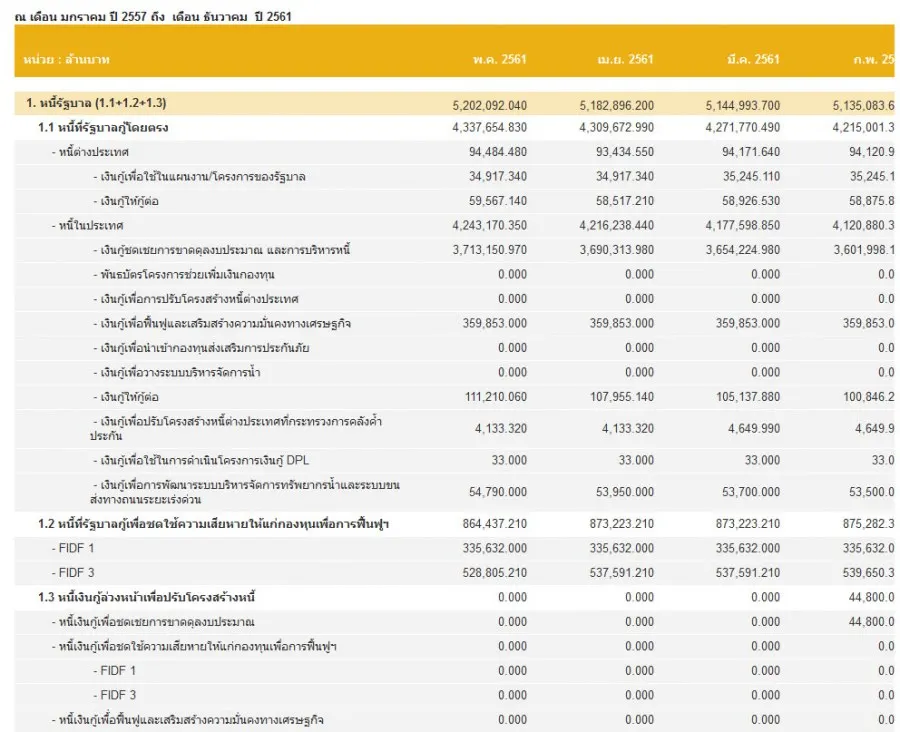Click the เม.ย. 2561 column header
Screen dimensions: 900x732
[x=628, y=59]
